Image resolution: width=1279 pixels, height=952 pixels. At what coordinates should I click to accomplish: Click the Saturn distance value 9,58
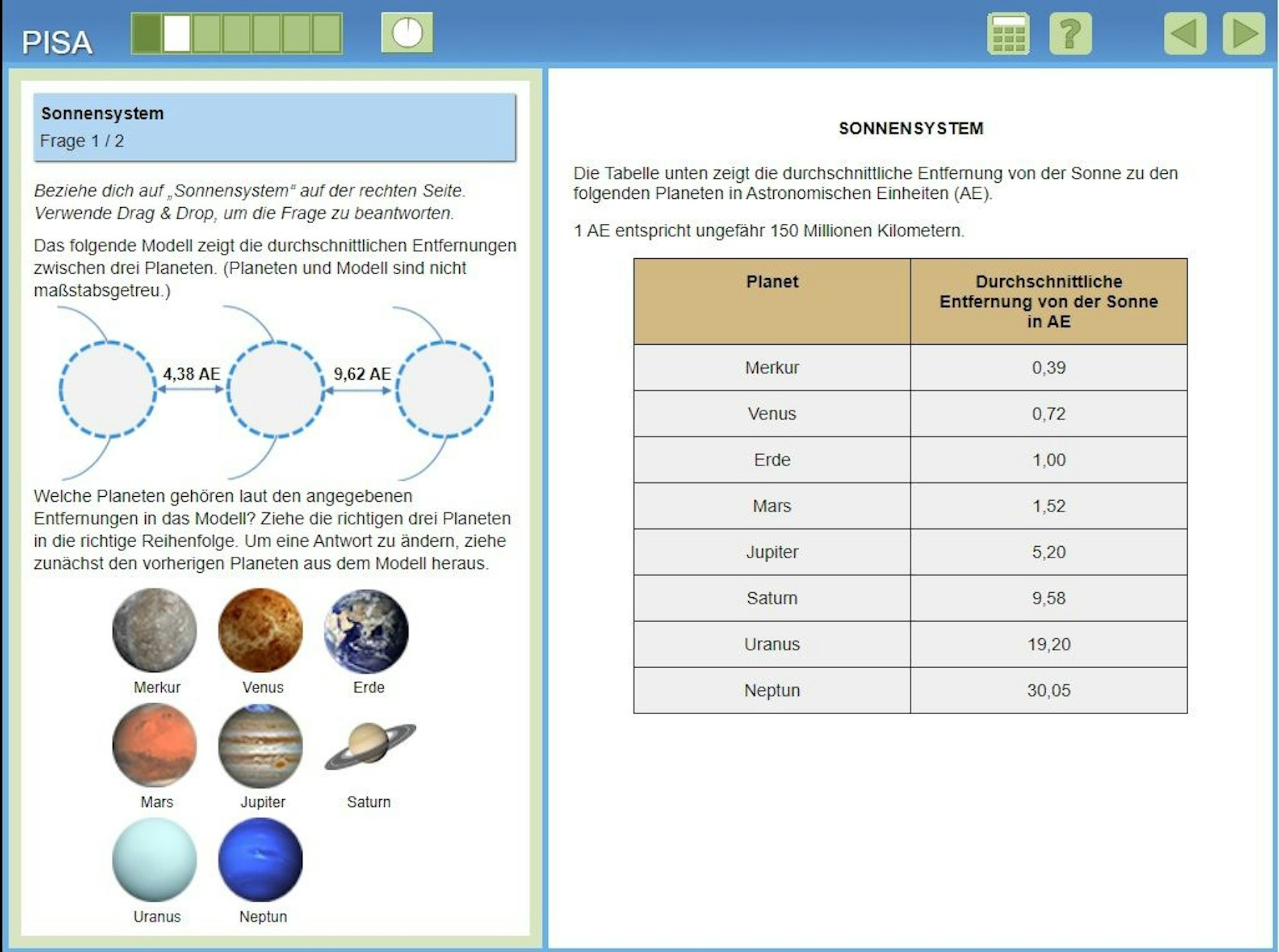click(1048, 598)
